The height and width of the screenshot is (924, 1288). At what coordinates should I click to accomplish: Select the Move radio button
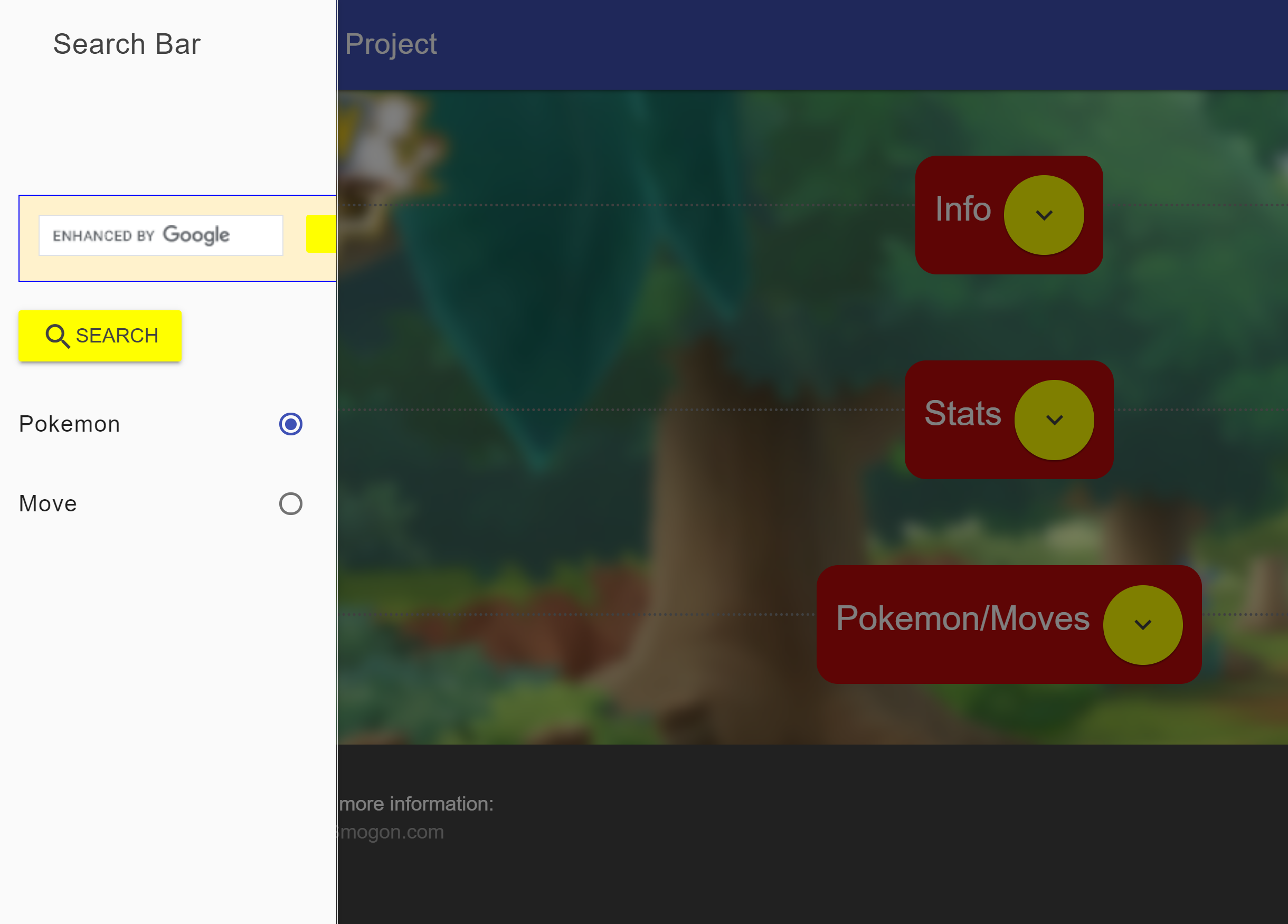tap(291, 503)
